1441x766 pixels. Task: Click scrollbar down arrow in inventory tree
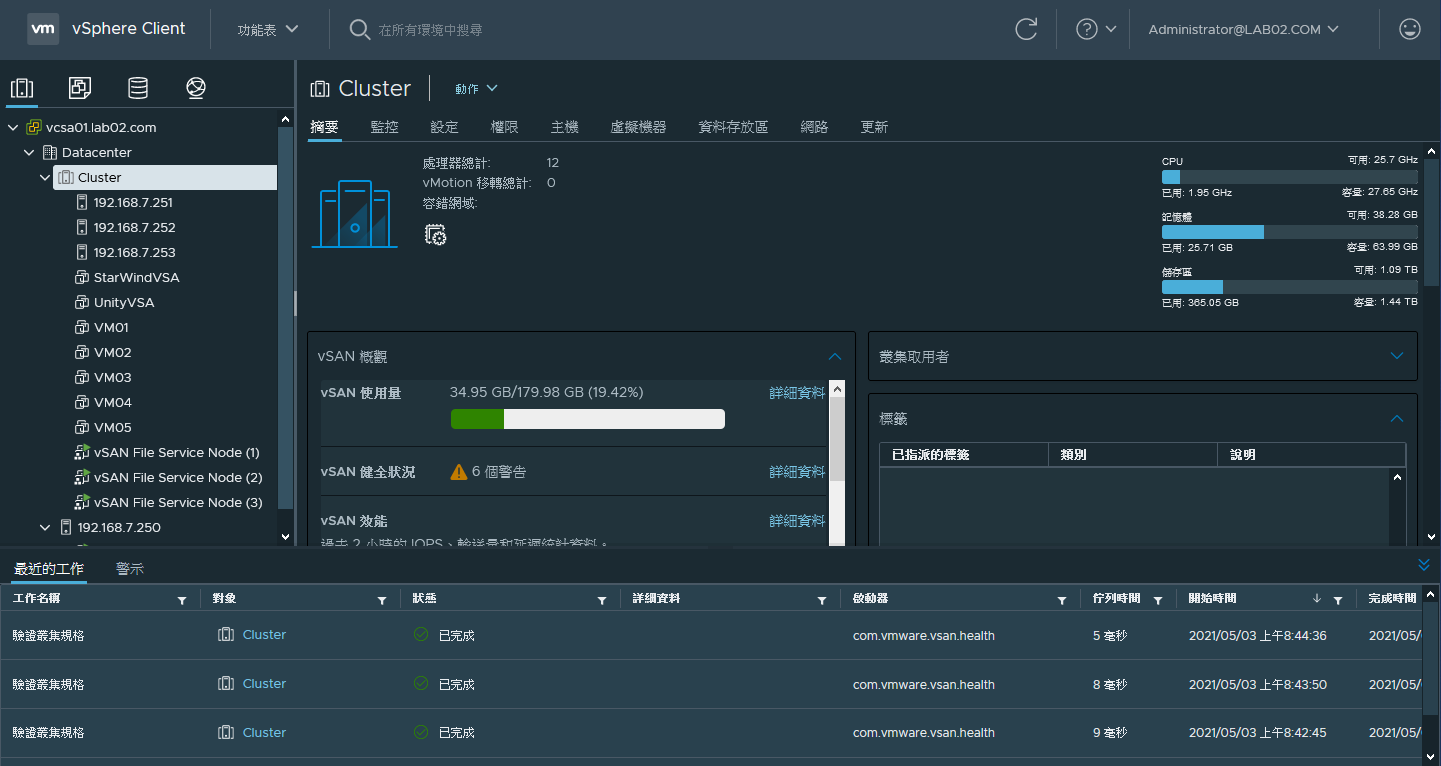pos(285,537)
